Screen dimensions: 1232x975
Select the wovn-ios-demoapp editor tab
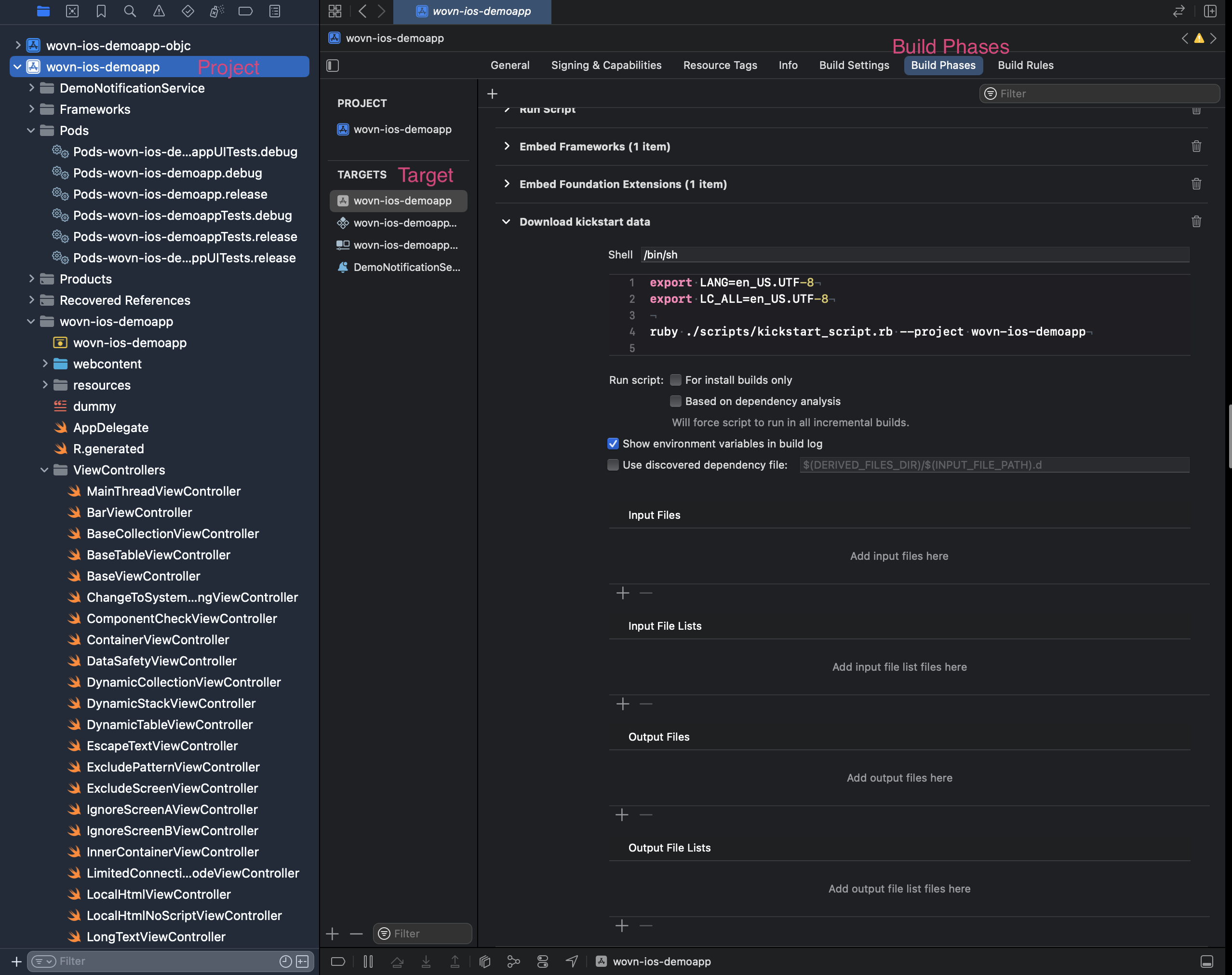click(472, 12)
